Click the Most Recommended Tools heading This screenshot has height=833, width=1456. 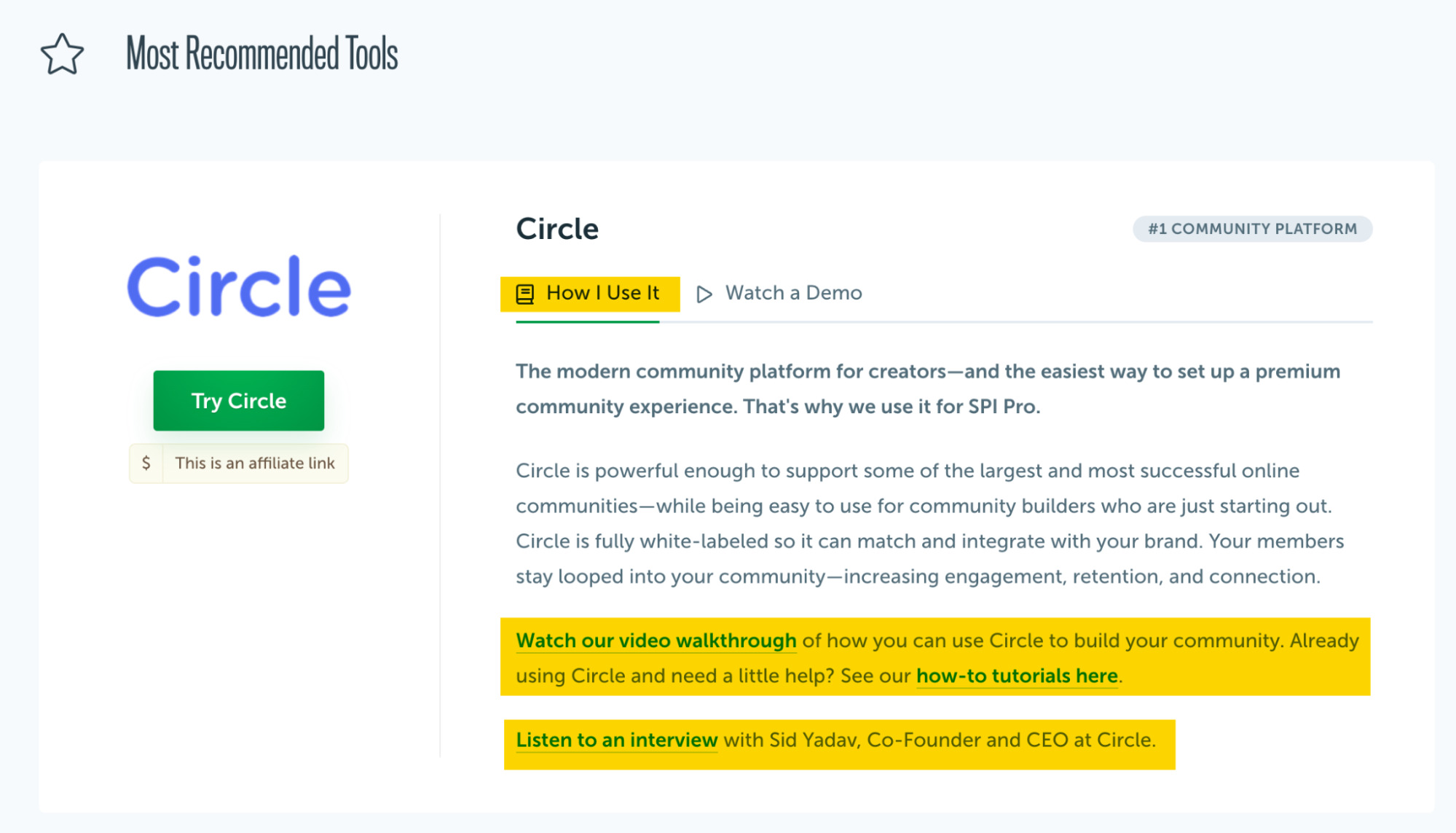261,53
